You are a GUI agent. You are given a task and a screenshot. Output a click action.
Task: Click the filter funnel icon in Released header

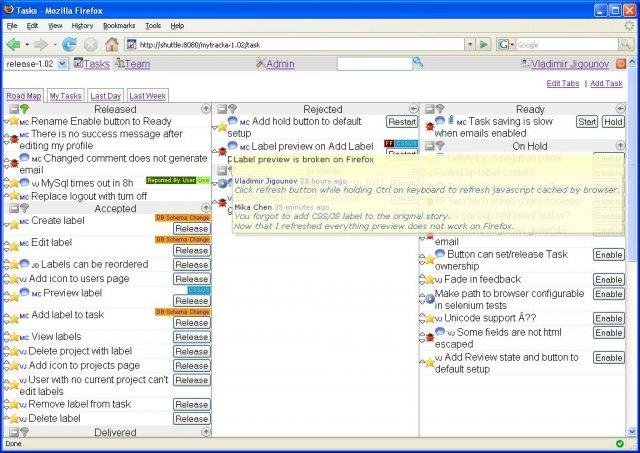click(x=24, y=109)
